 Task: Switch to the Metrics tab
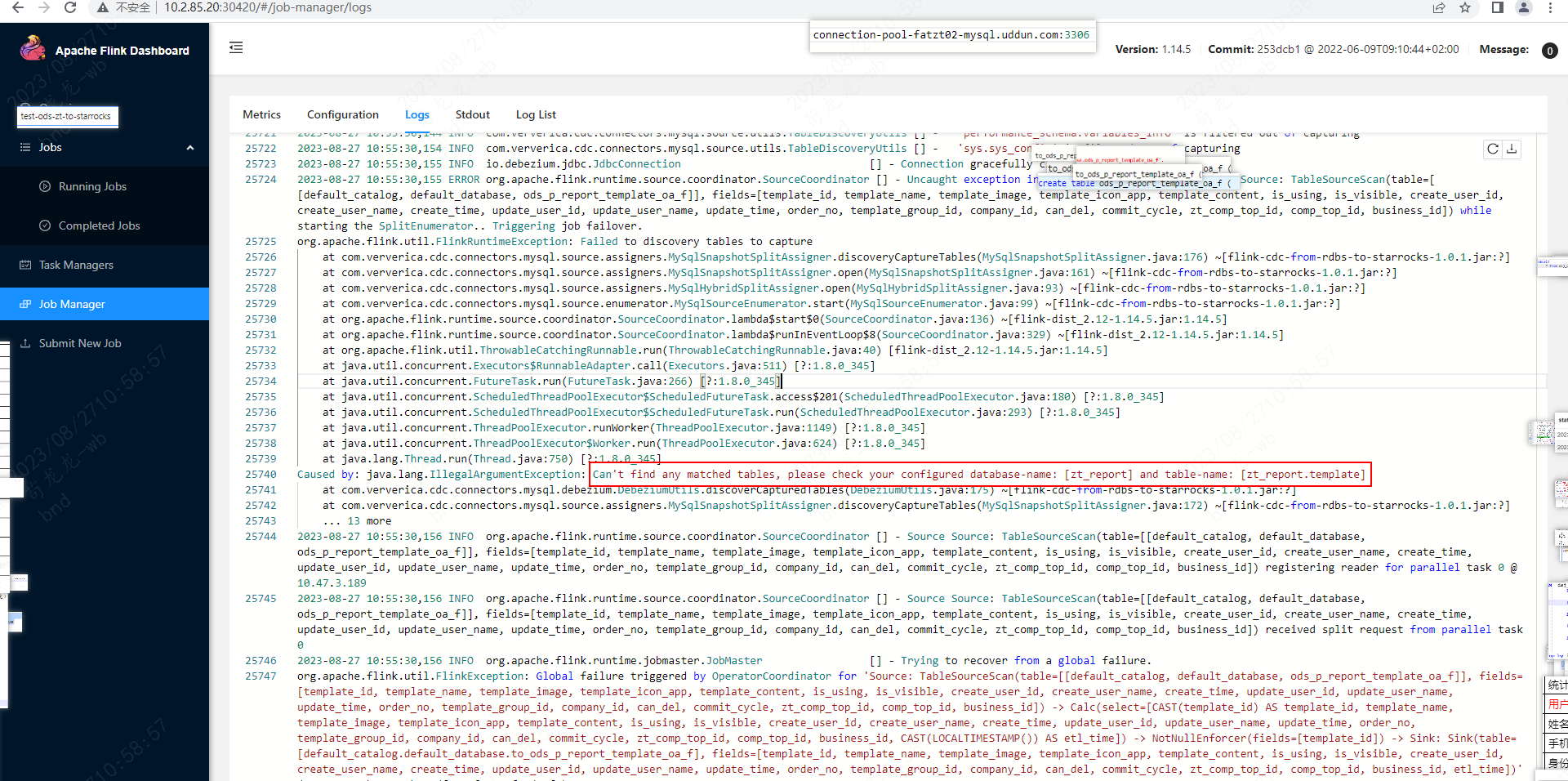[x=261, y=114]
